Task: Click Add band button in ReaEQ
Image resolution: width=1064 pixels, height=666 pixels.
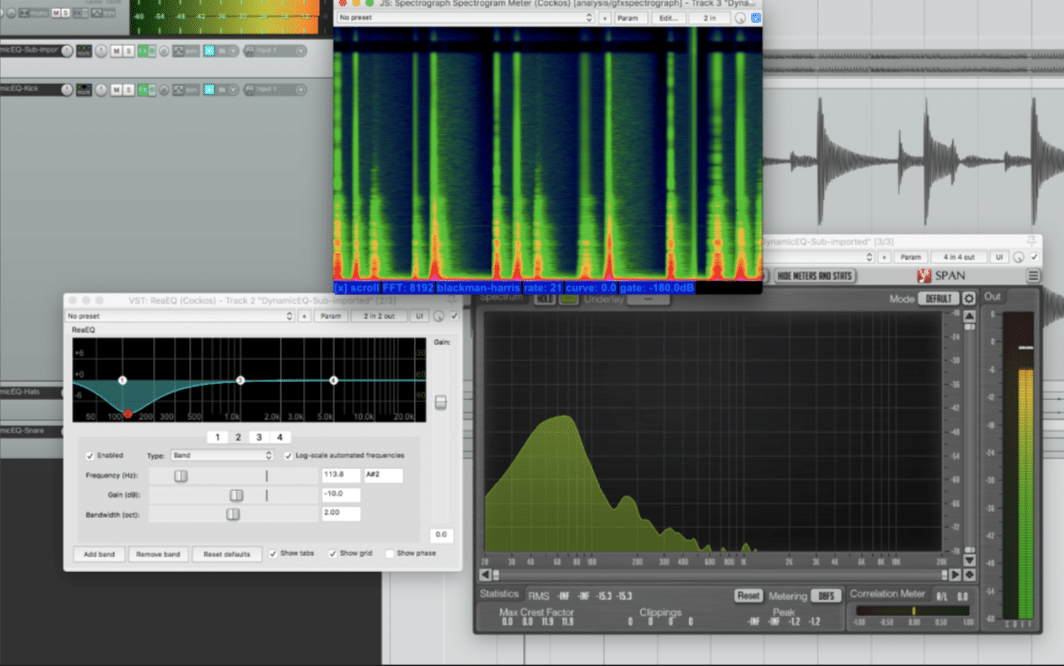Action: click(x=99, y=554)
